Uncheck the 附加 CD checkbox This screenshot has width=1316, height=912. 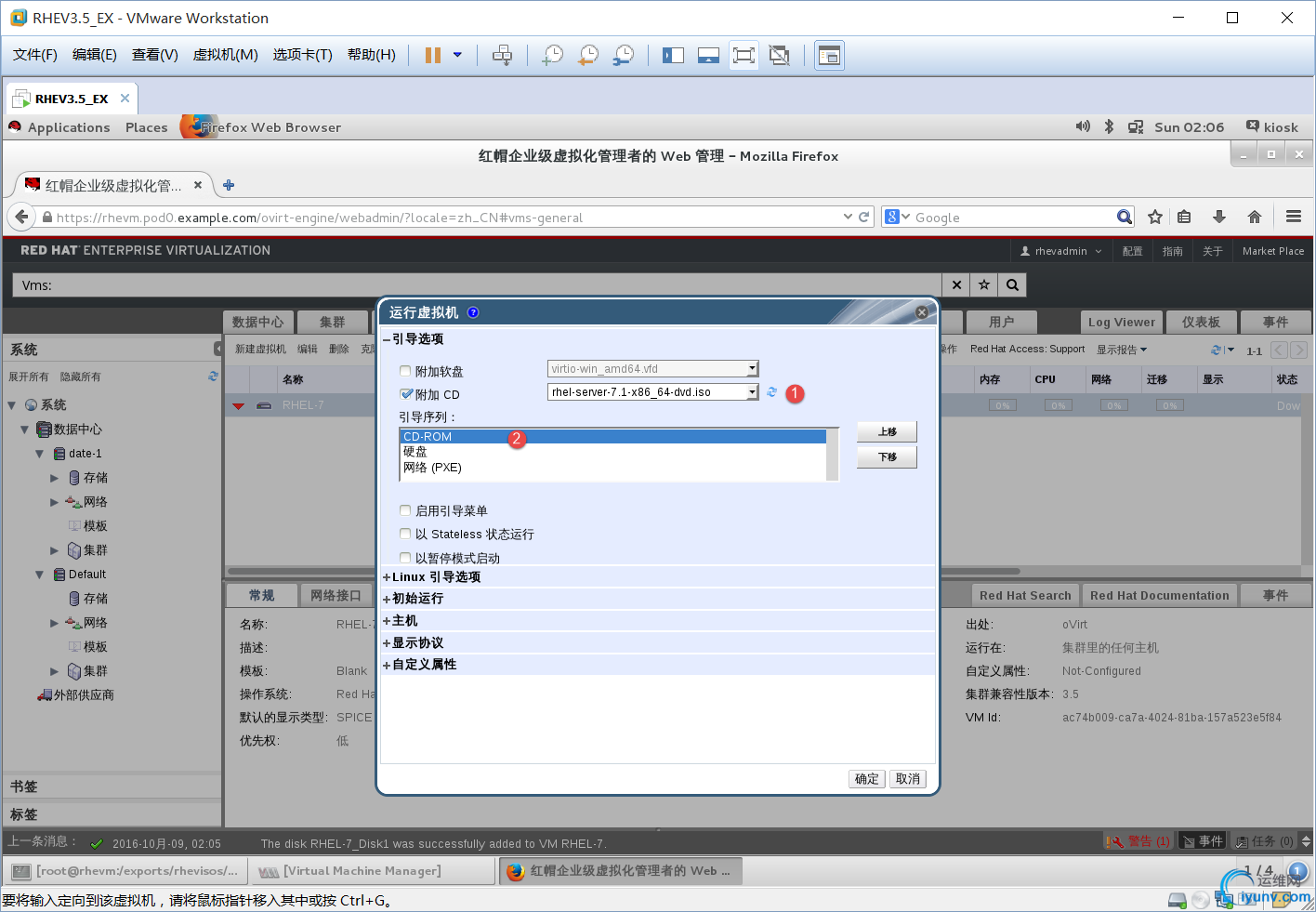(x=405, y=394)
